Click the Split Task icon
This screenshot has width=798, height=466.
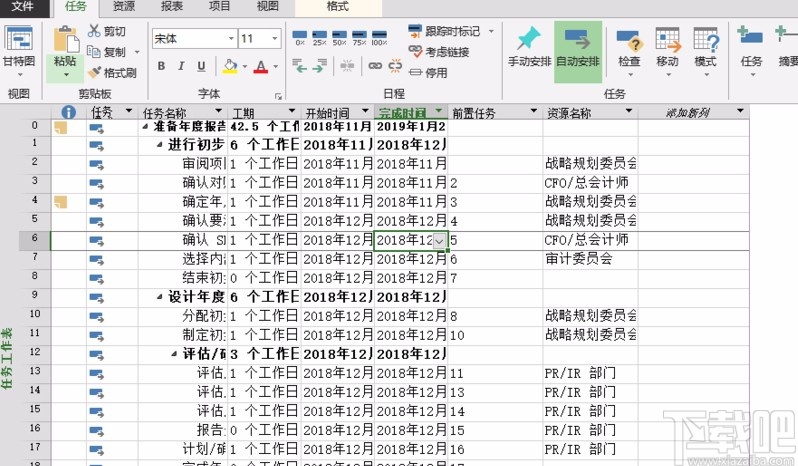[348, 66]
